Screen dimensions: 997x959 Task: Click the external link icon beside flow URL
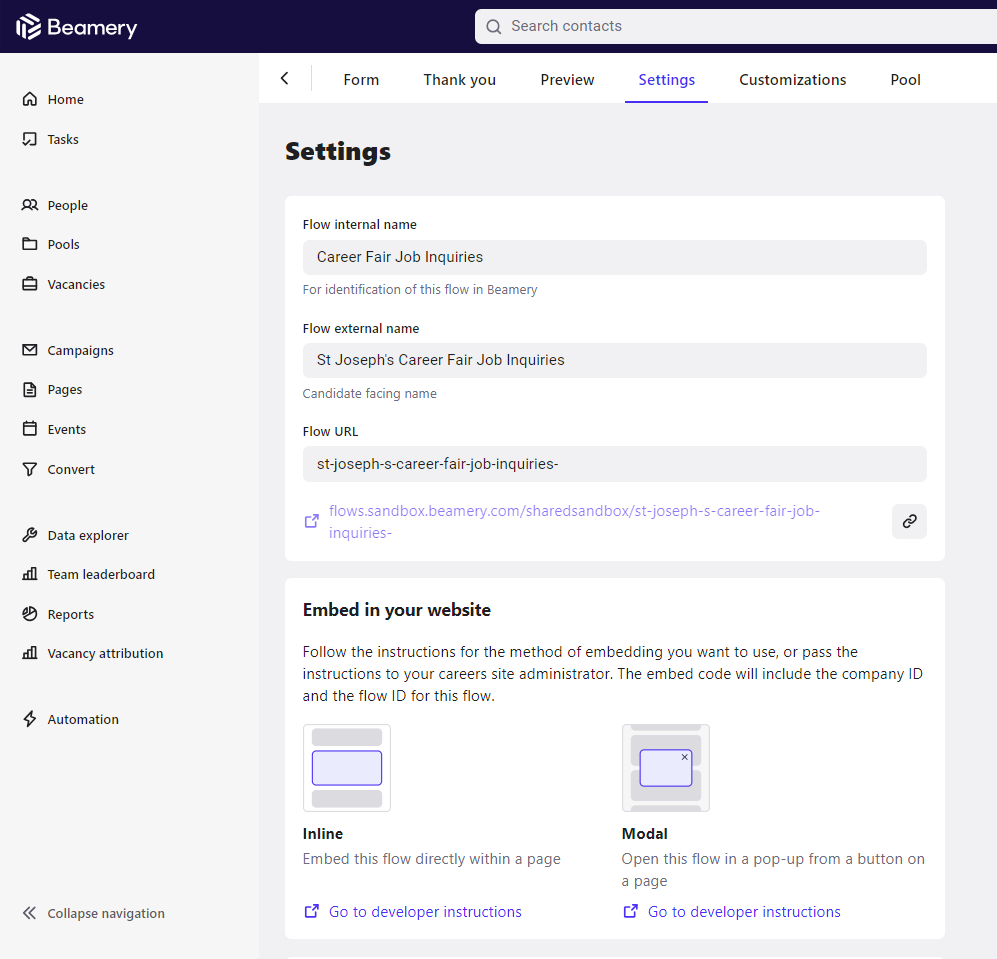click(x=312, y=521)
